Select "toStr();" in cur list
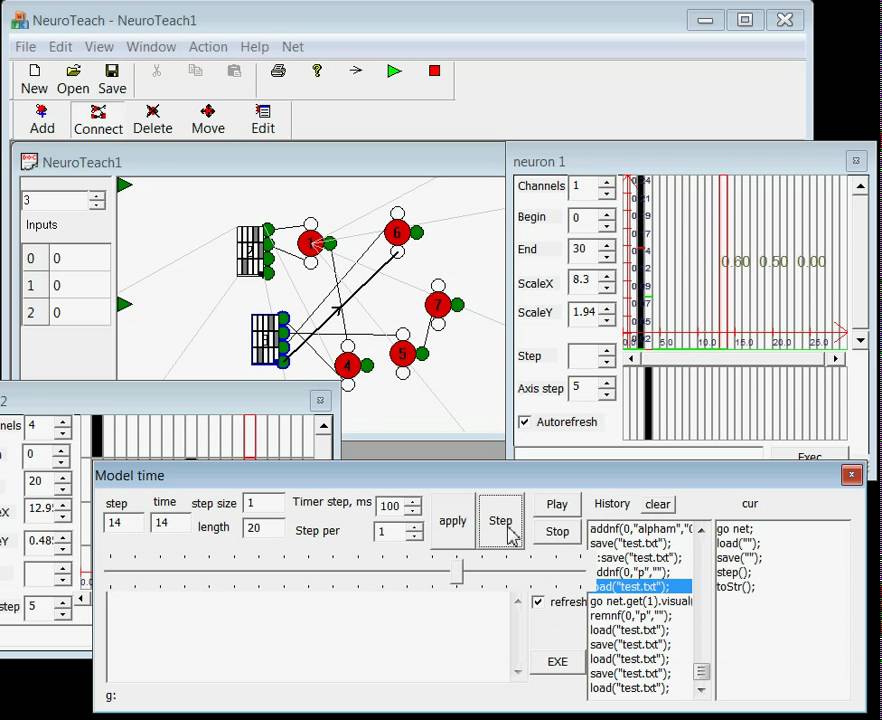 click(x=735, y=587)
